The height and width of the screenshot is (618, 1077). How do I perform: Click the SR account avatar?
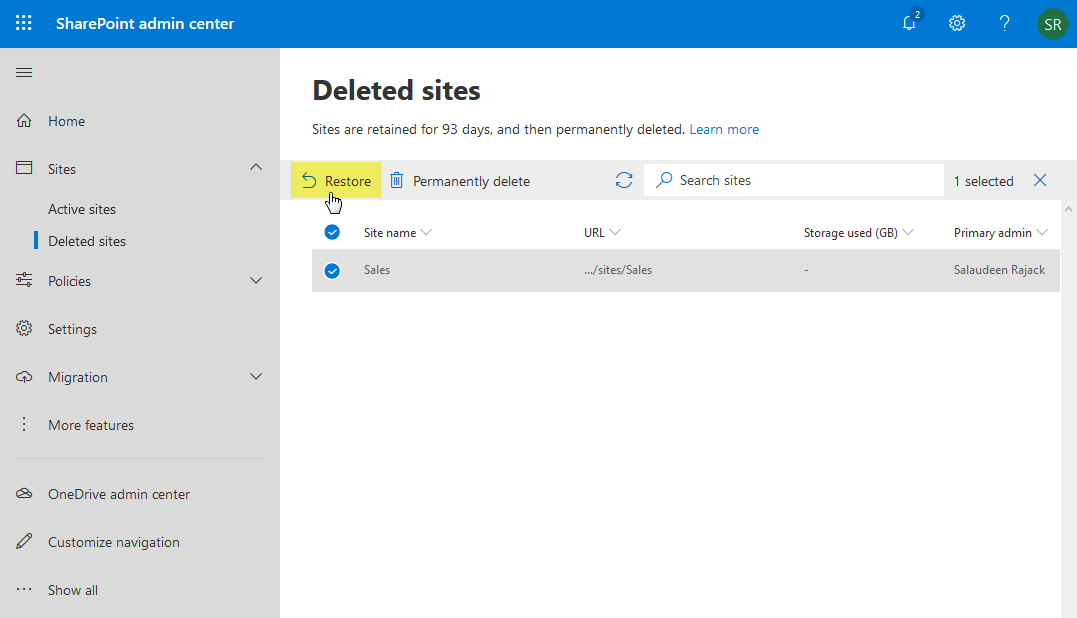[x=1052, y=22]
